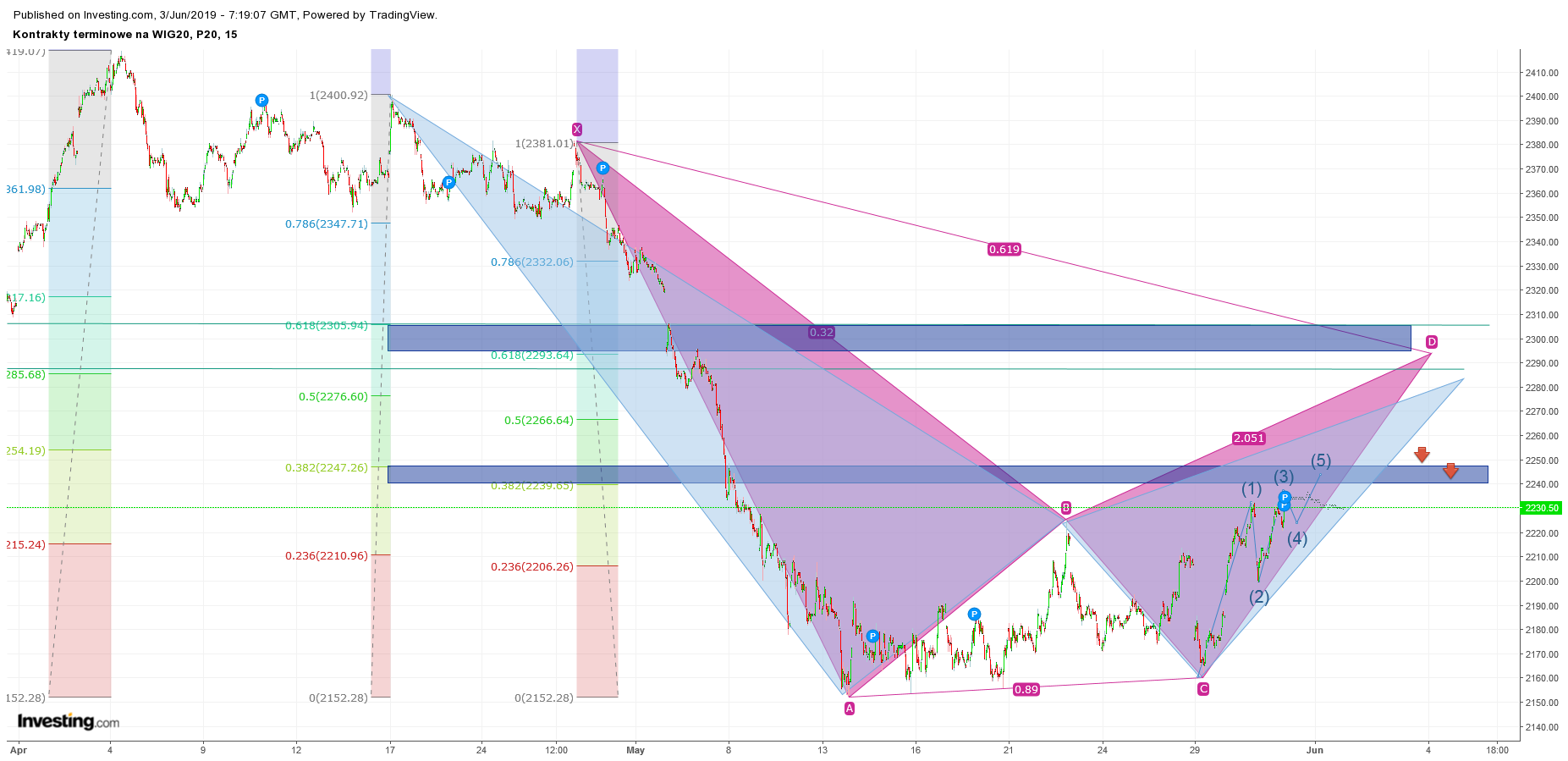Select the upper blue resistance zone rectangle
The image size is (1568, 761).
pyautogui.click(x=899, y=338)
